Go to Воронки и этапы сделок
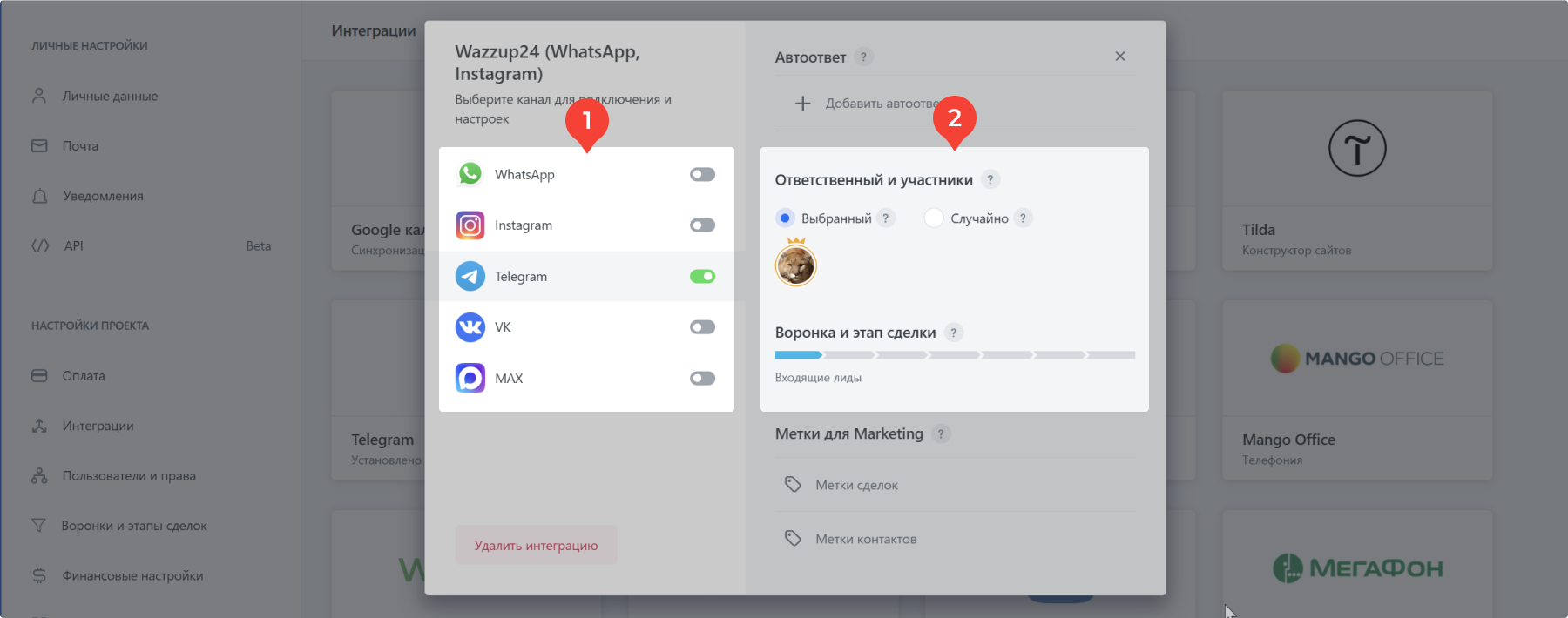 134,526
